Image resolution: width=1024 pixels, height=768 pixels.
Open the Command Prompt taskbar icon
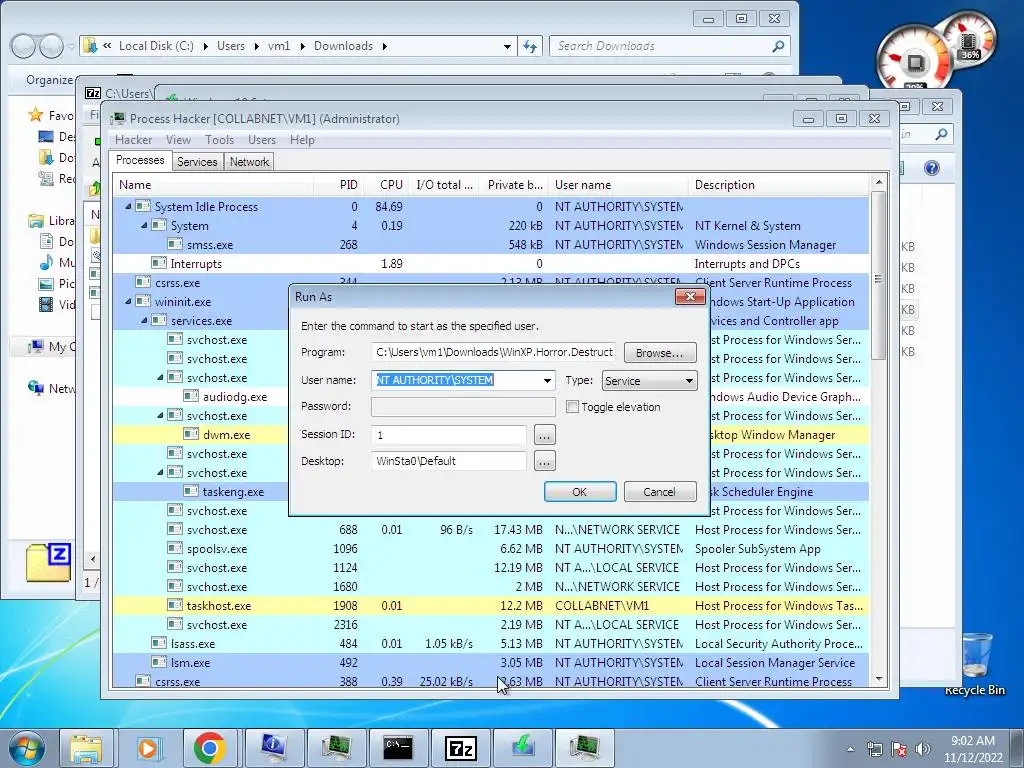[x=398, y=748]
